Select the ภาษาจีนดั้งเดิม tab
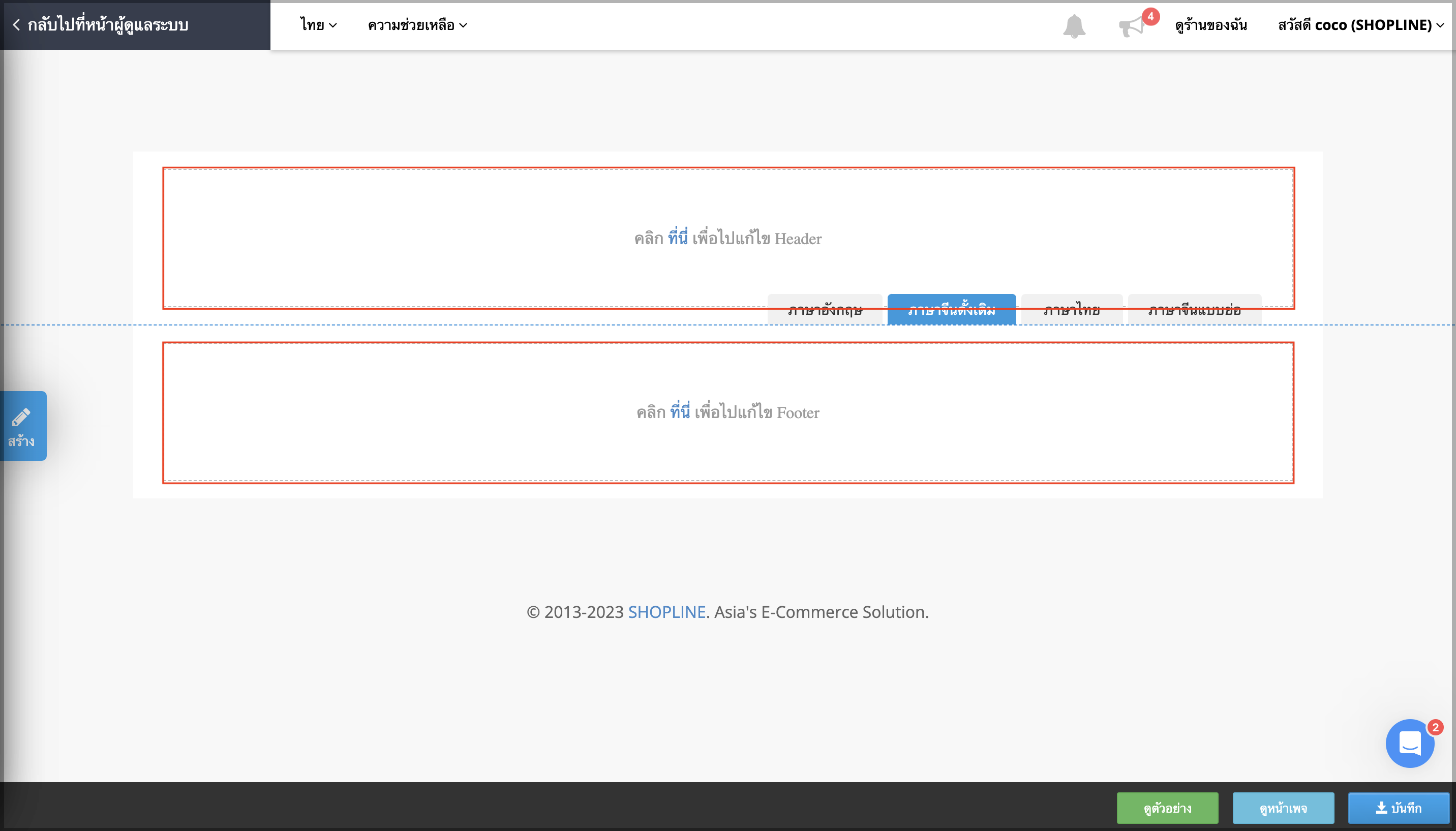This screenshot has height=831, width=1456. pyautogui.click(x=952, y=309)
